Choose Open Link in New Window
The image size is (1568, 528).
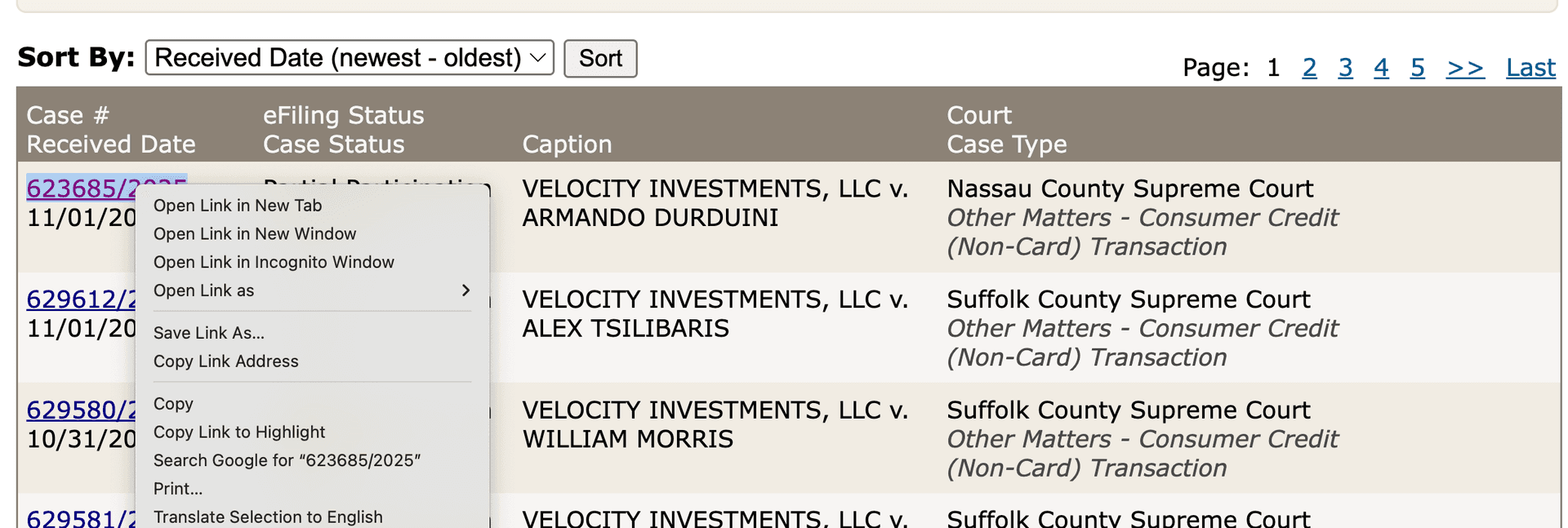(255, 233)
